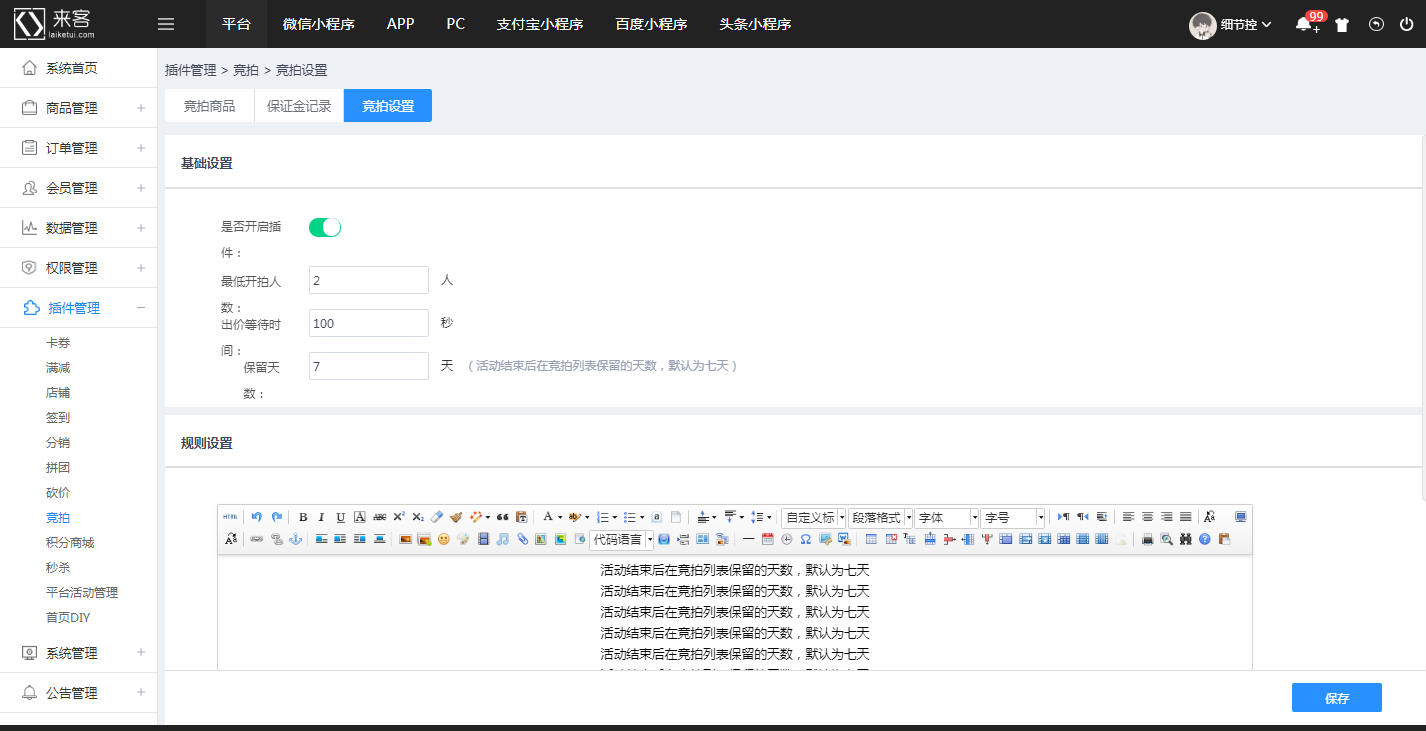Open APP top menu
This screenshot has width=1426, height=731.
[x=401, y=24]
